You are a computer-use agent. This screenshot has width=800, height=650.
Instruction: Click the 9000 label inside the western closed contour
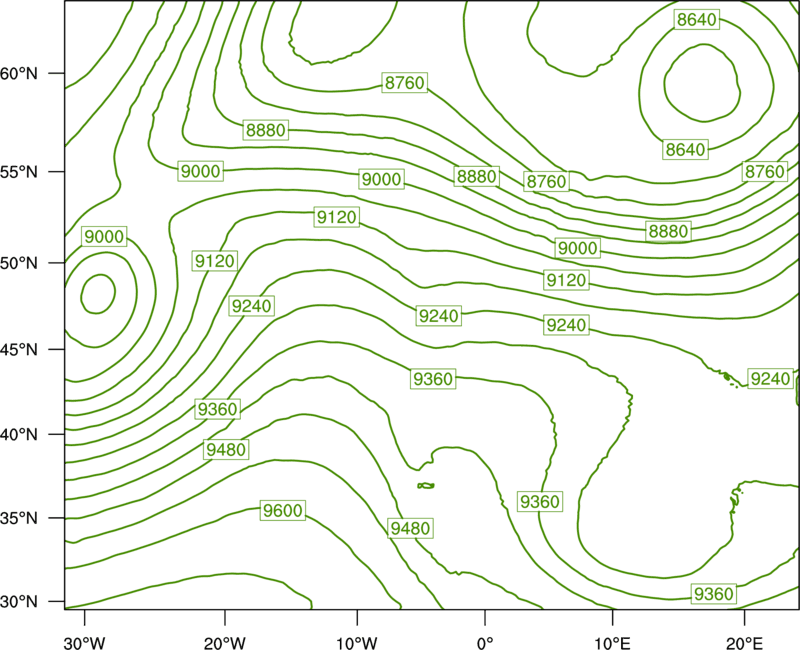coord(104,237)
